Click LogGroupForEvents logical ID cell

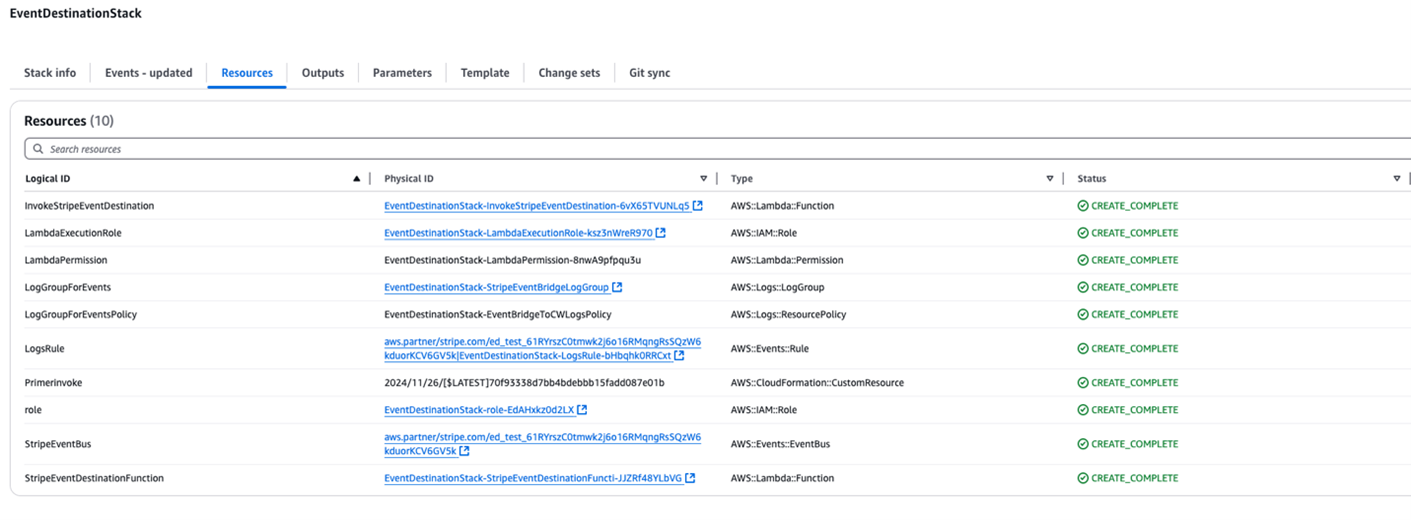(x=67, y=287)
